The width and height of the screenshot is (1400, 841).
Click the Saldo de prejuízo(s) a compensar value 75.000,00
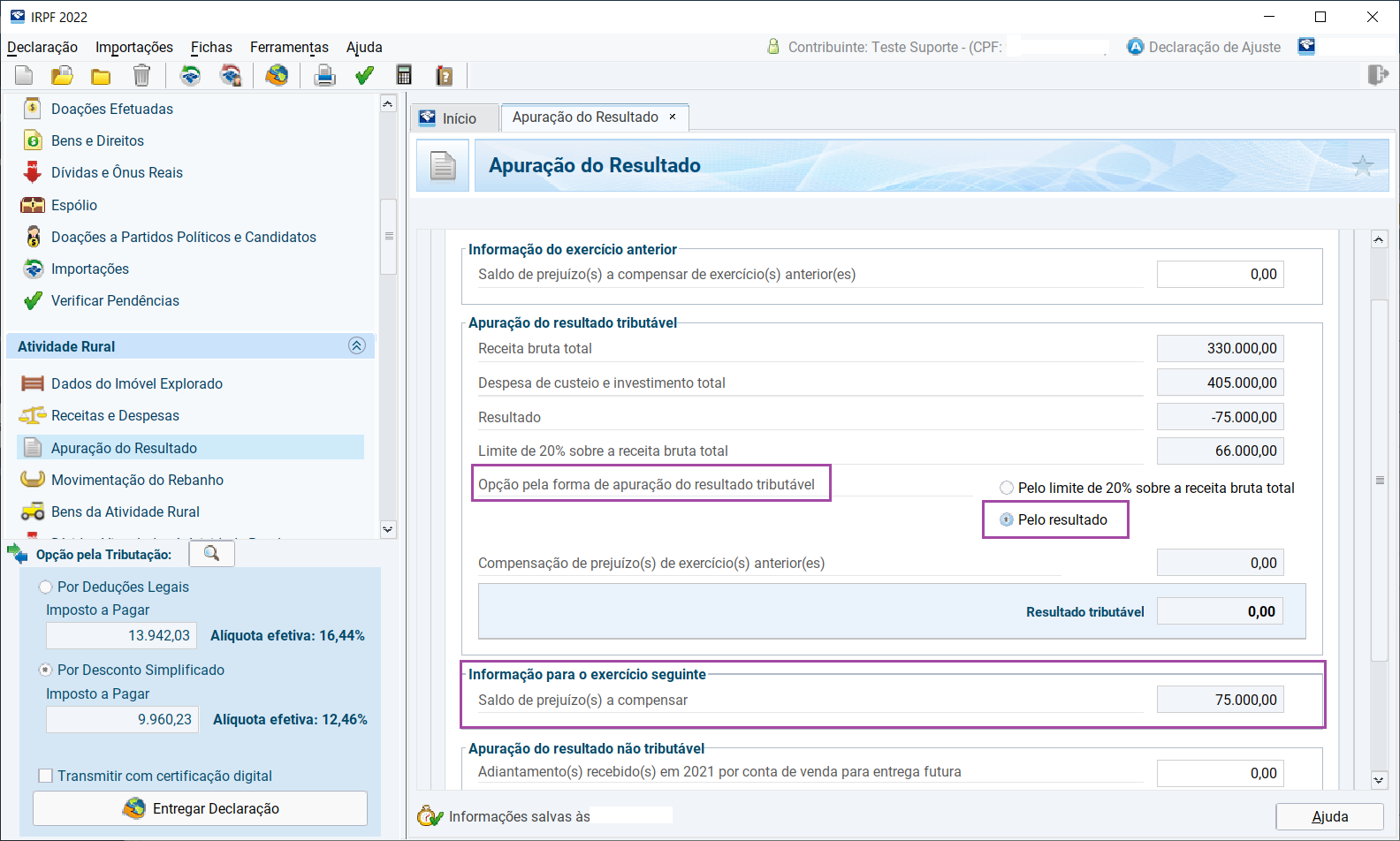[1220, 700]
